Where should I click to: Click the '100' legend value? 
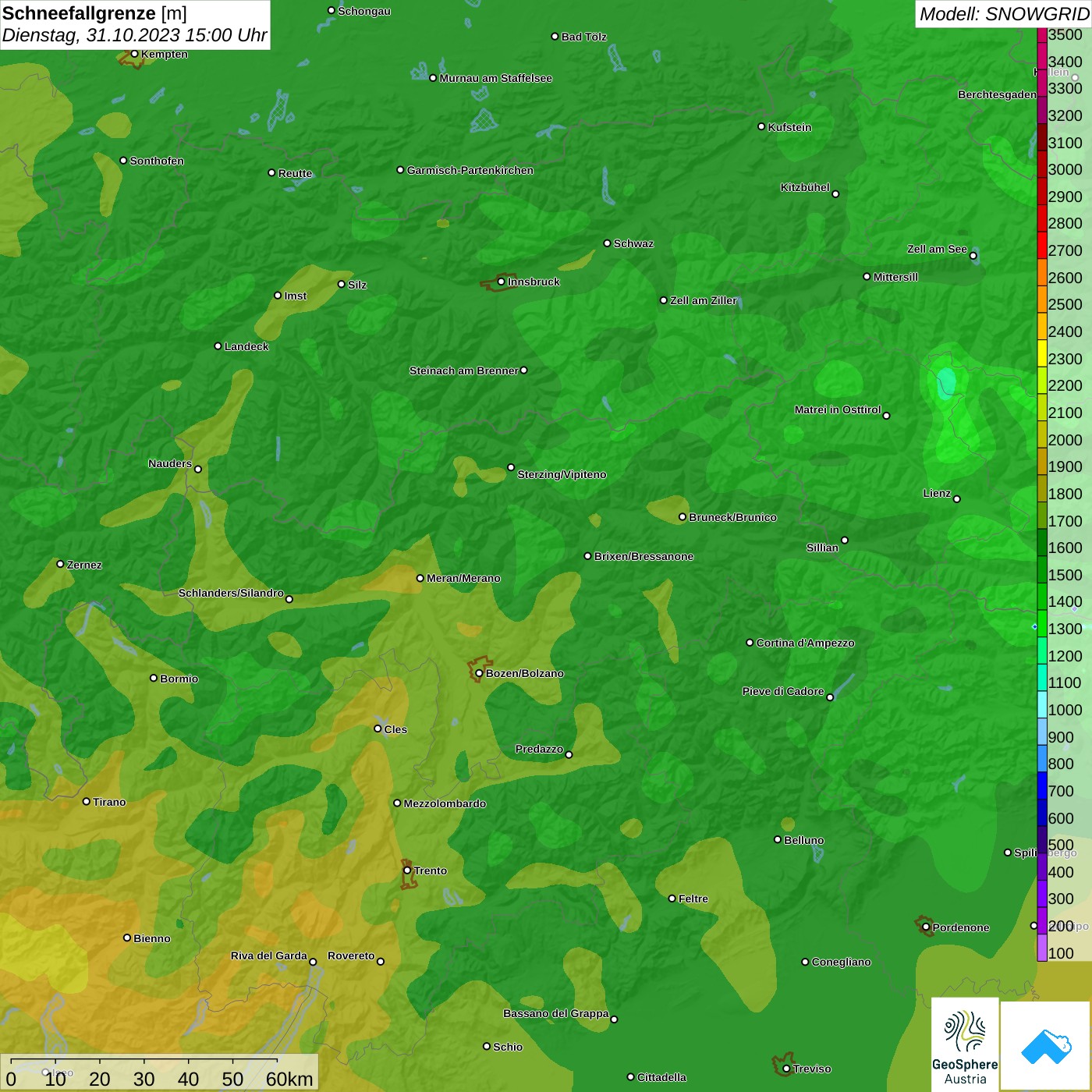1061,953
